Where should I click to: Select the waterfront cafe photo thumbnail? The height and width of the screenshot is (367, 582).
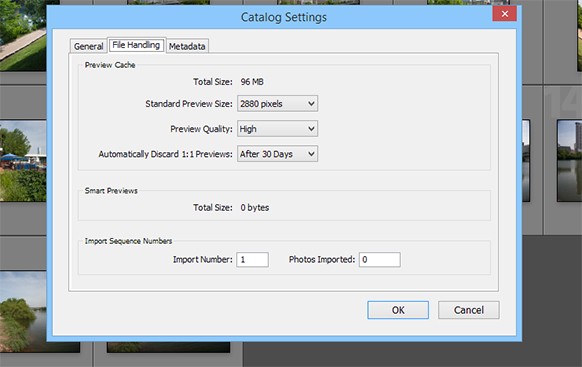[x=23, y=161]
